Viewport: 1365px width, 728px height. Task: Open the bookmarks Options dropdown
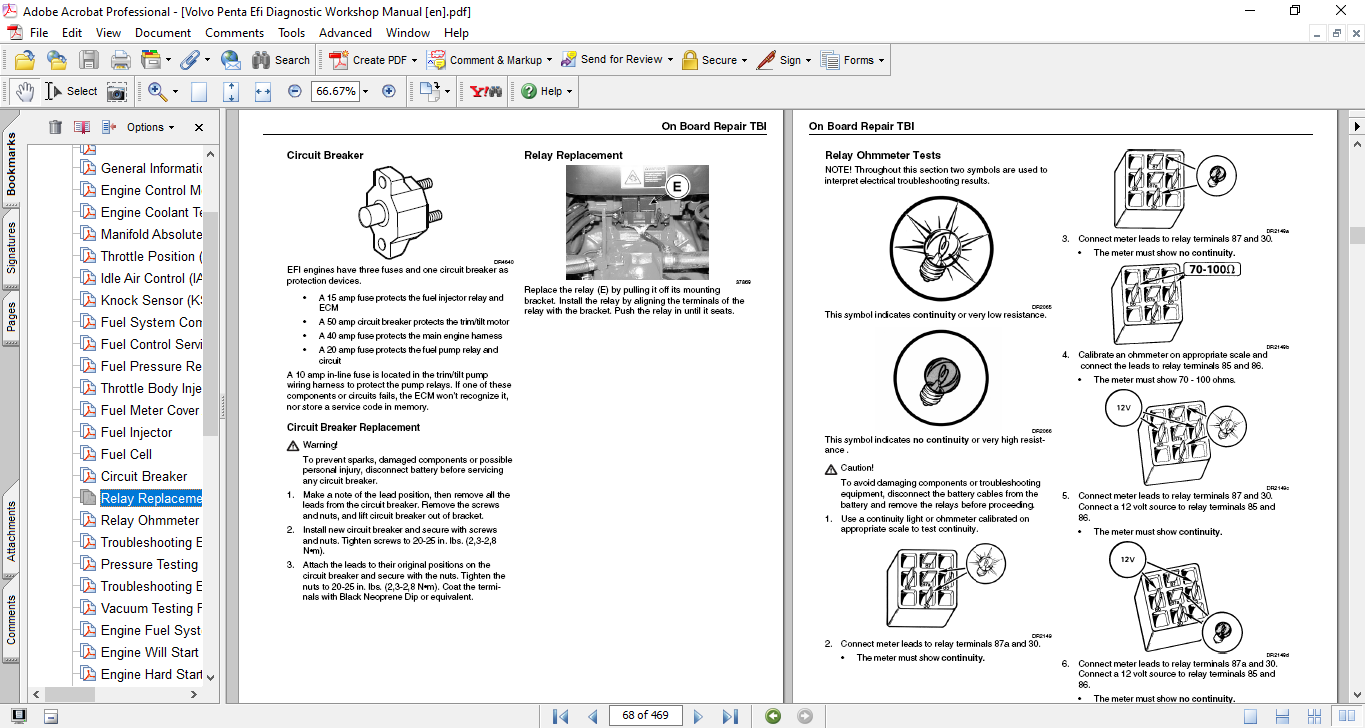point(150,127)
